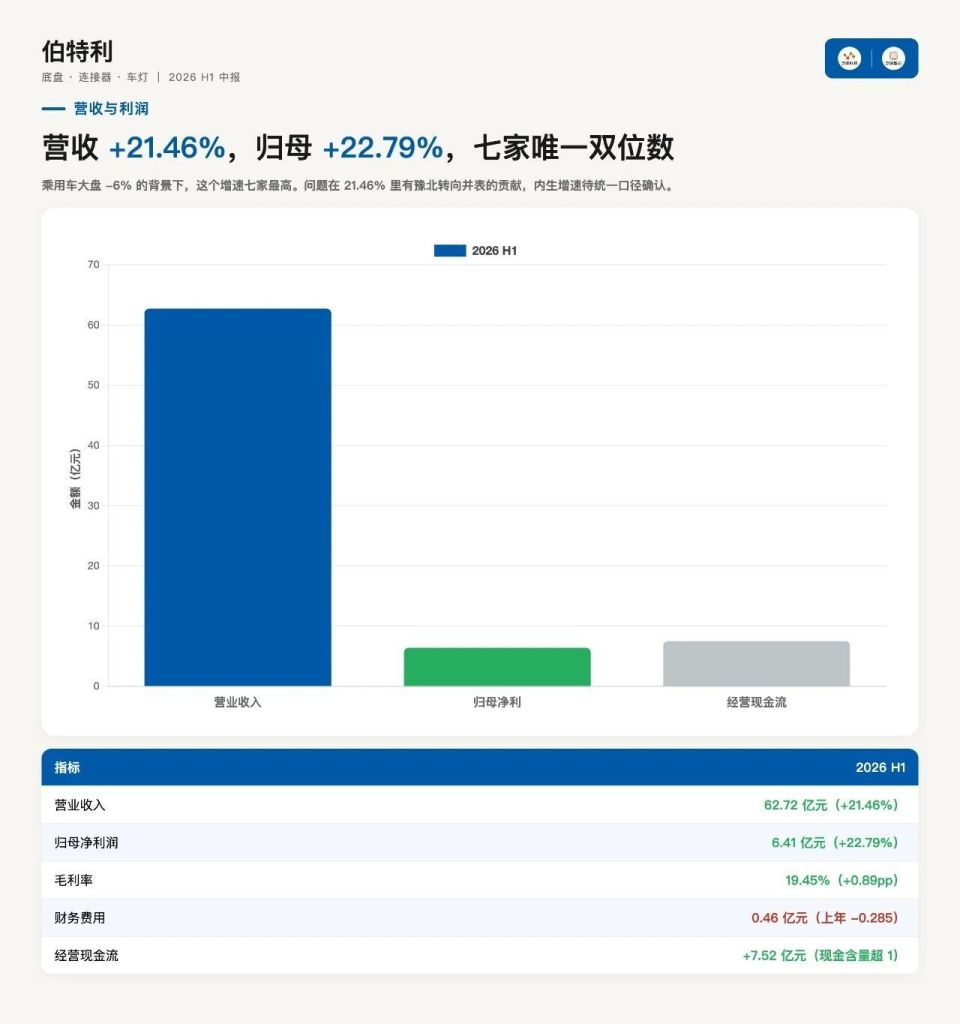Click the gray 经营现金流 bar
Screen dimensions: 960x1024
(x=756, y=664)
